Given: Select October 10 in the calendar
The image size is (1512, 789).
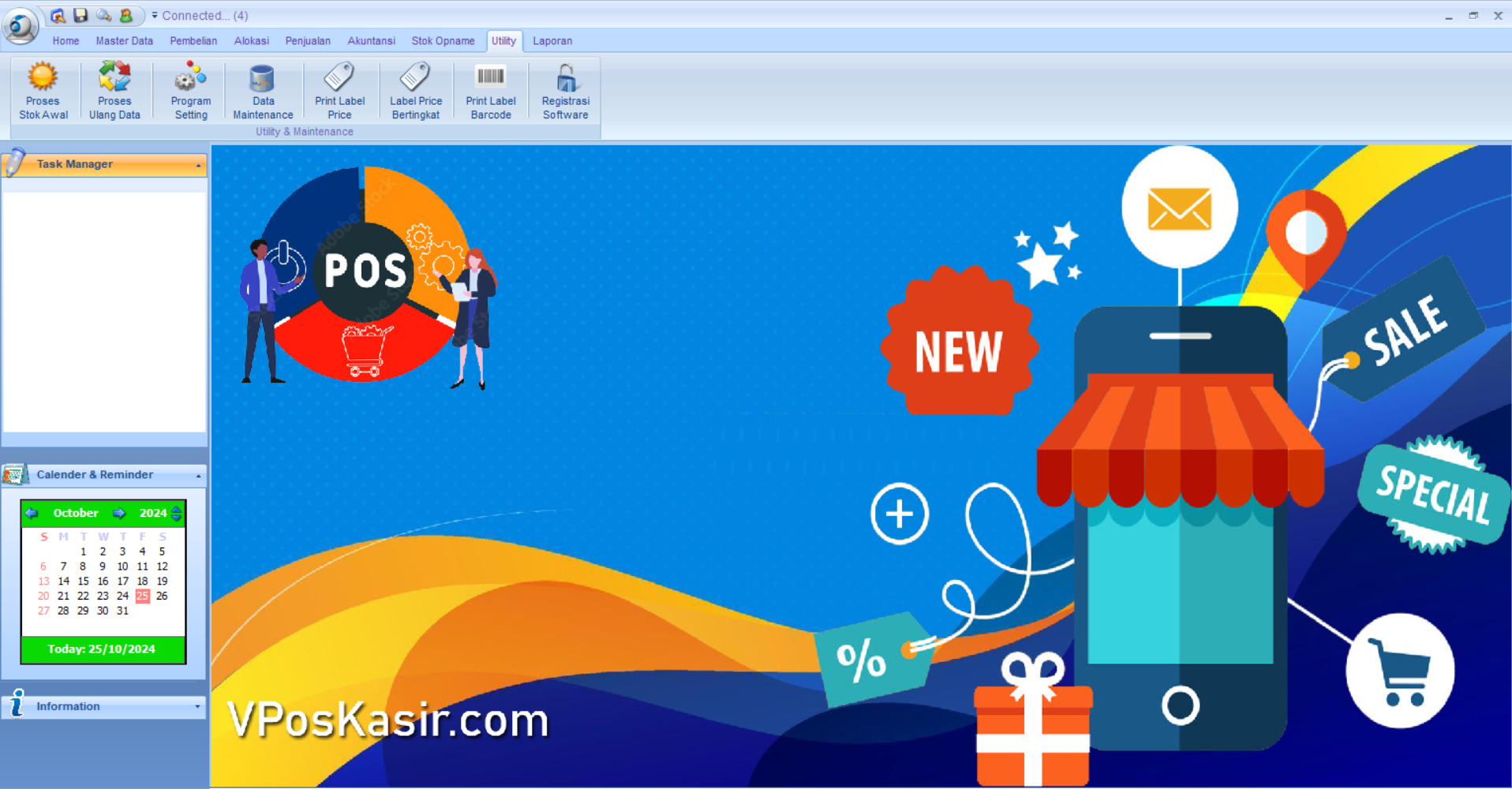Looking at the screenshot, I should 122,567.
